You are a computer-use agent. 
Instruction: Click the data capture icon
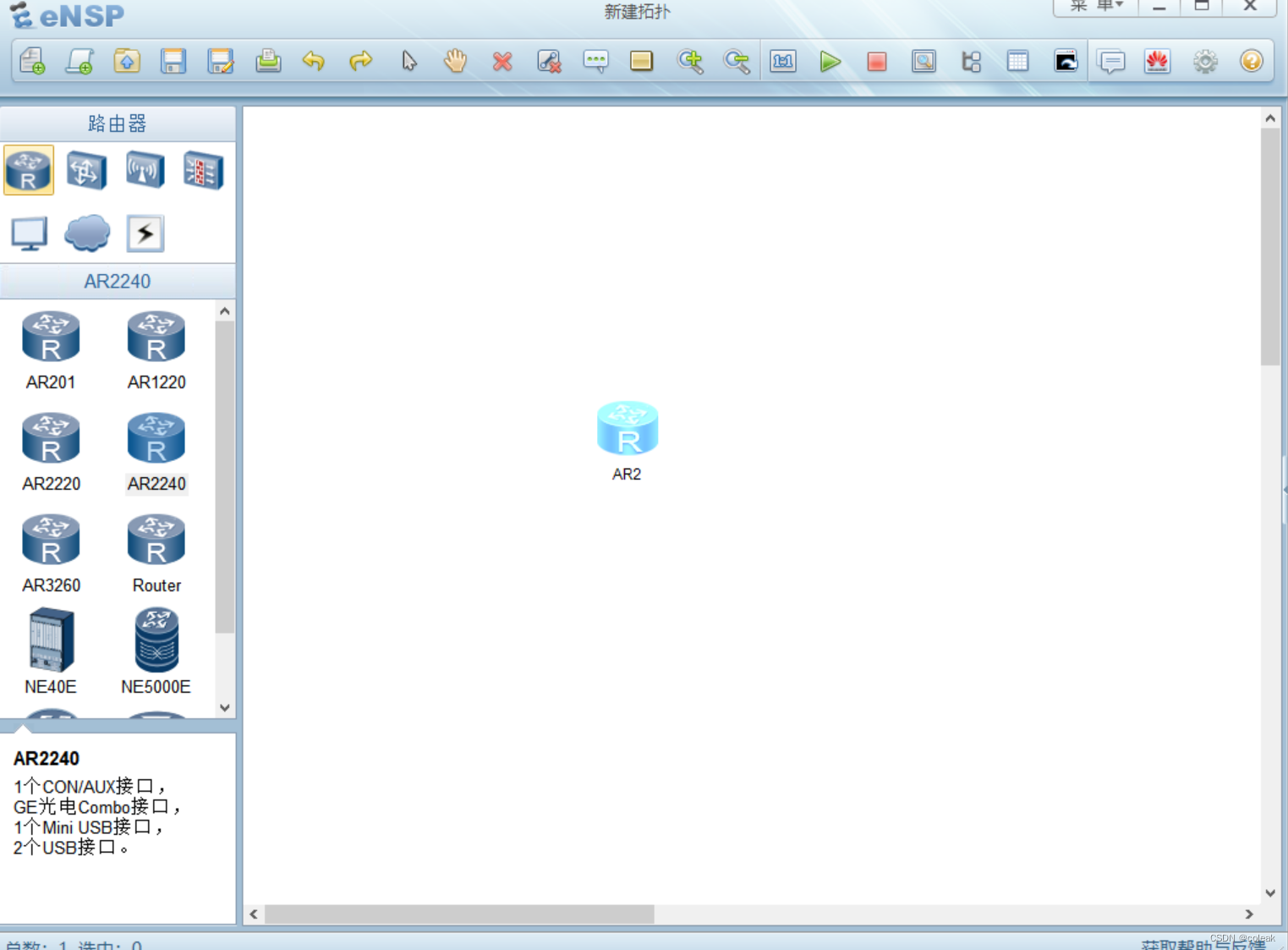tap(924, 61)
